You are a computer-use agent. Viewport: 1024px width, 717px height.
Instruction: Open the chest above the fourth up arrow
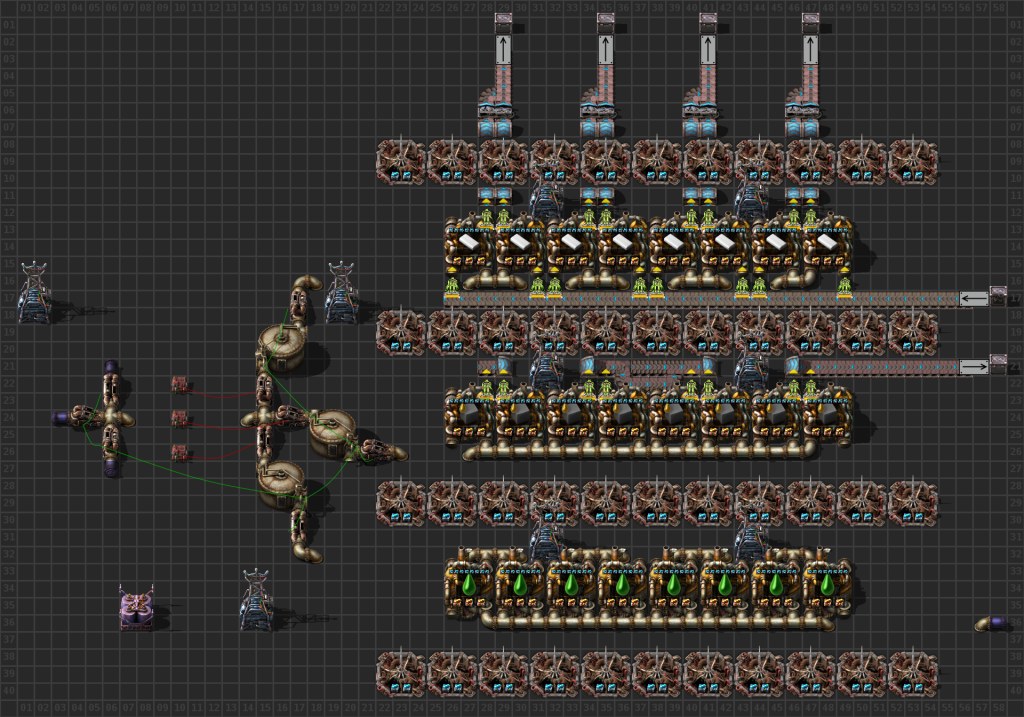810,24
